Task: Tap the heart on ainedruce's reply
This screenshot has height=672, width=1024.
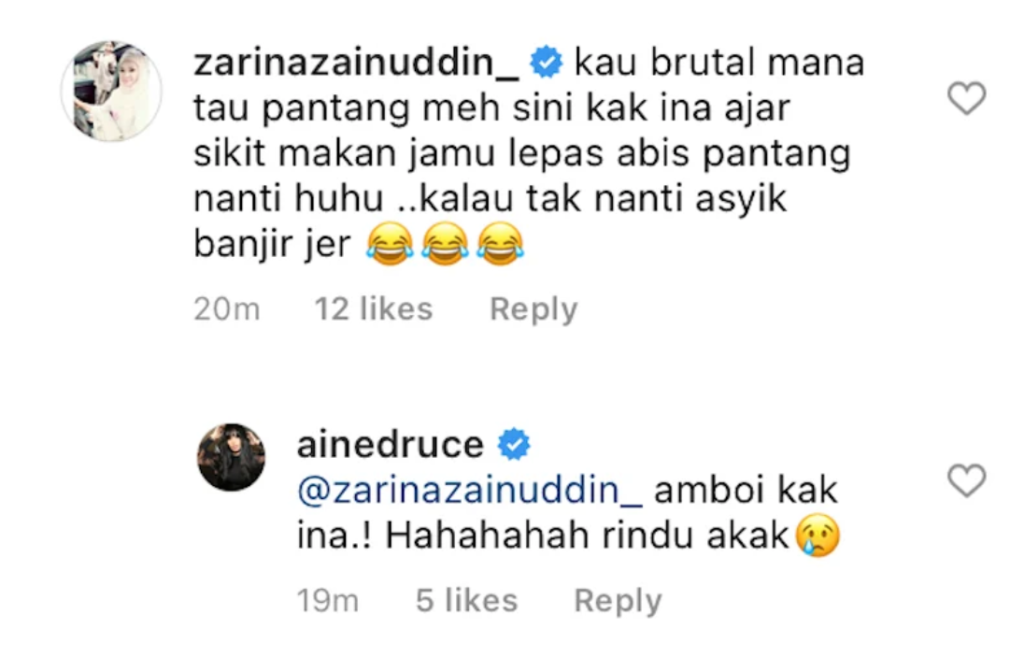Action: pos(967,481)
